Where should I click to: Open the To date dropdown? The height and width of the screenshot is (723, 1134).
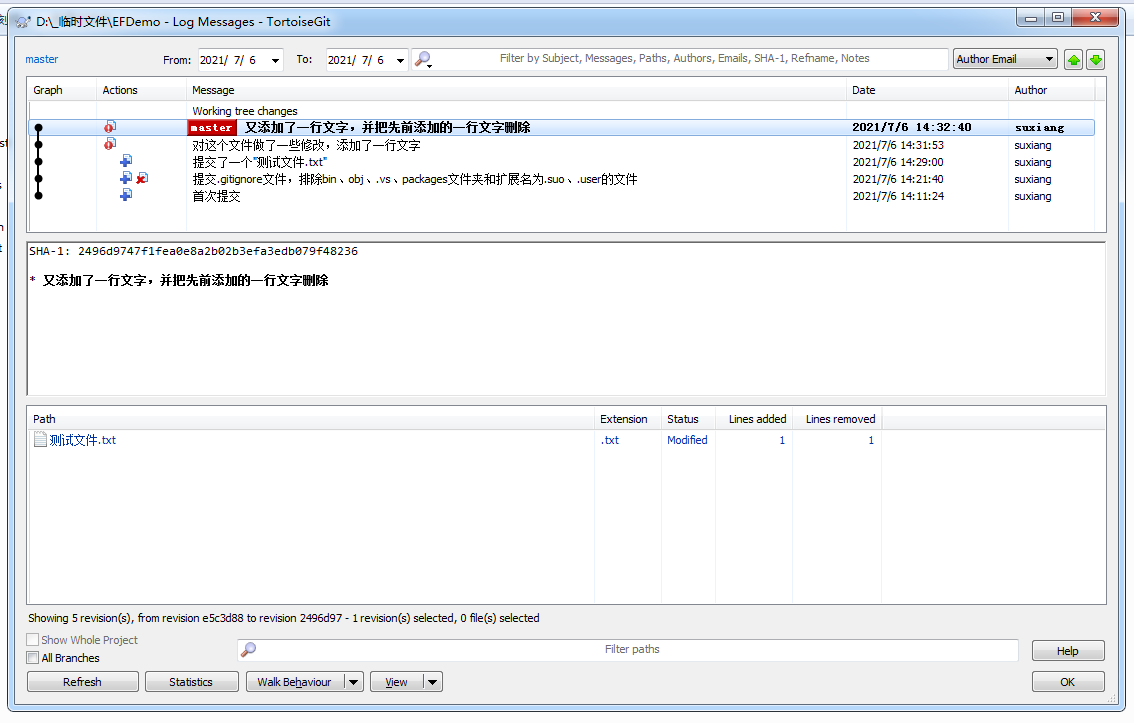click(400, 61)
